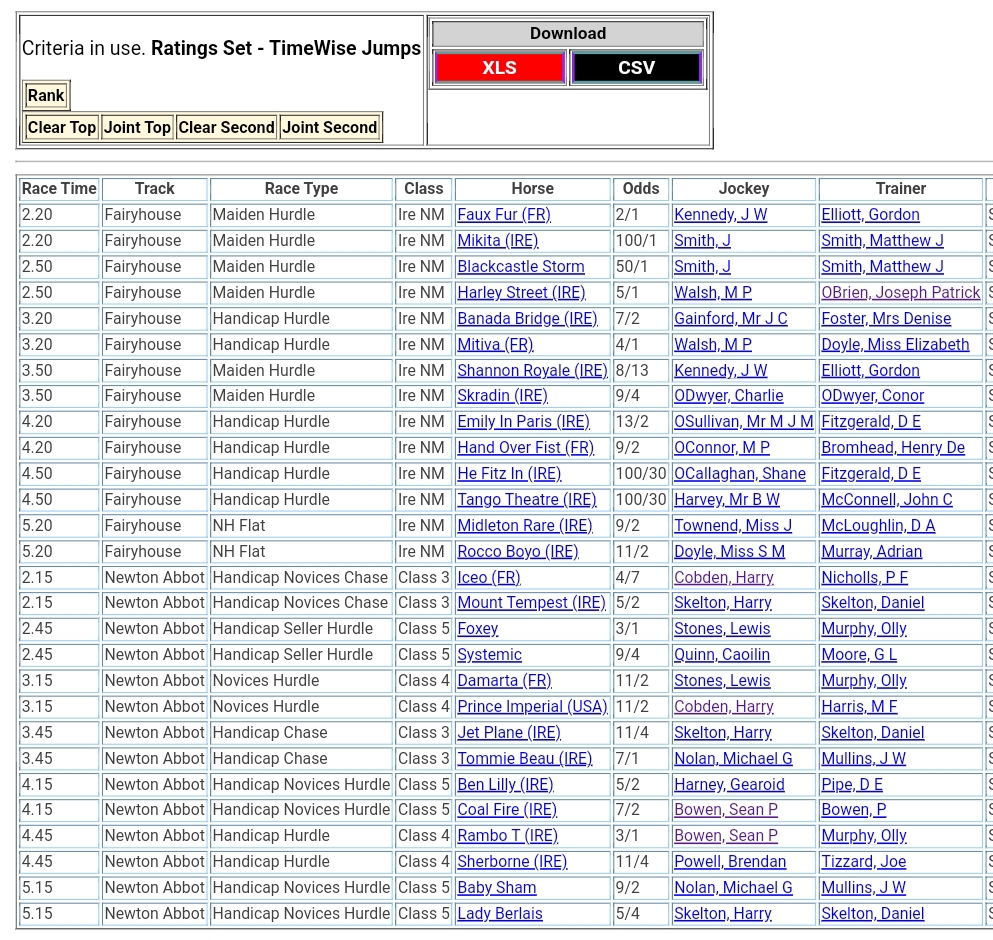Download ratings as XLS file
Viewport: 993px width, 940px height.
pyautogui.click(x=499, y=68)
